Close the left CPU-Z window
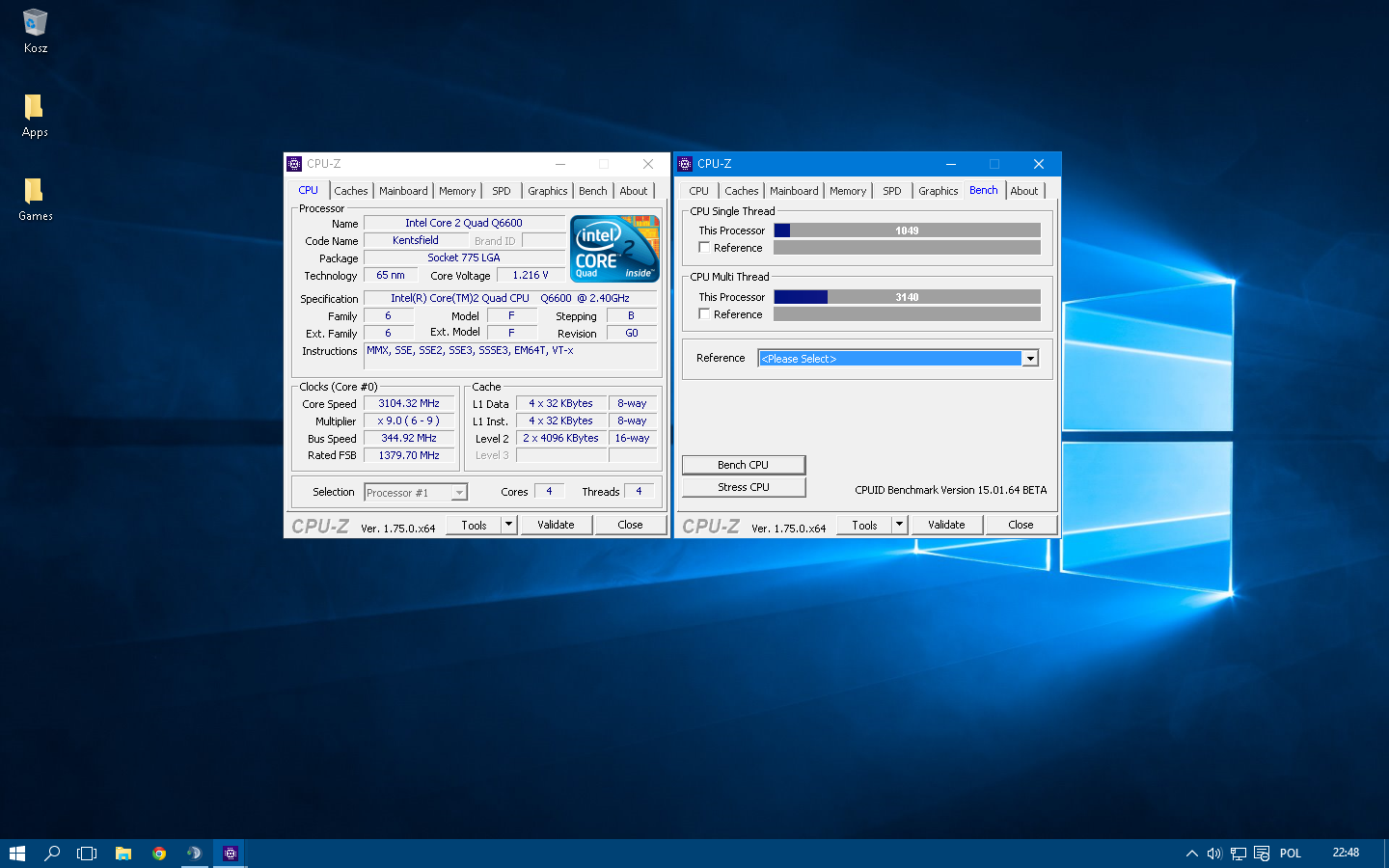 [x=648, y=164]
